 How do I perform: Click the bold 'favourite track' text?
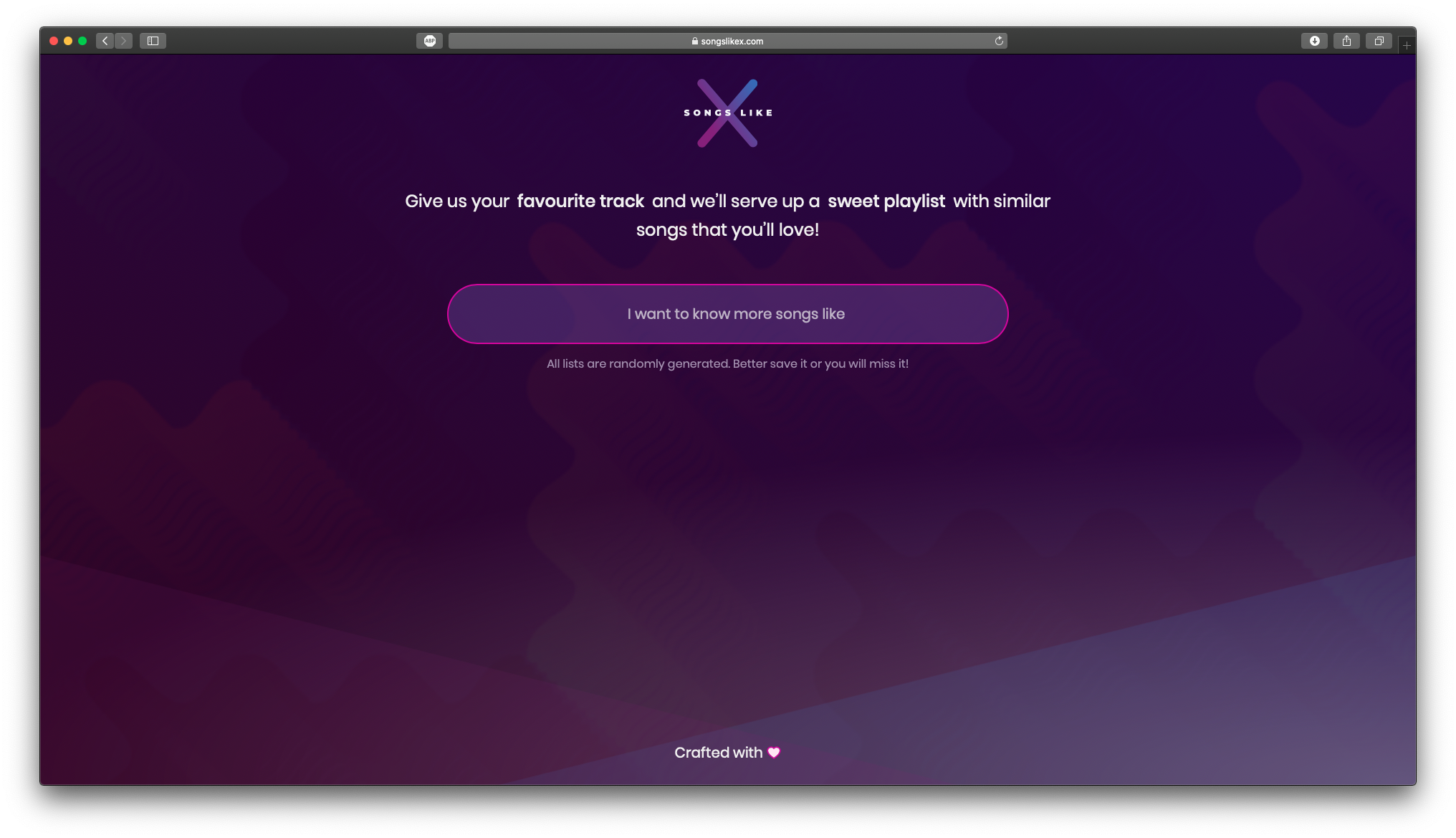click(580, 201)
